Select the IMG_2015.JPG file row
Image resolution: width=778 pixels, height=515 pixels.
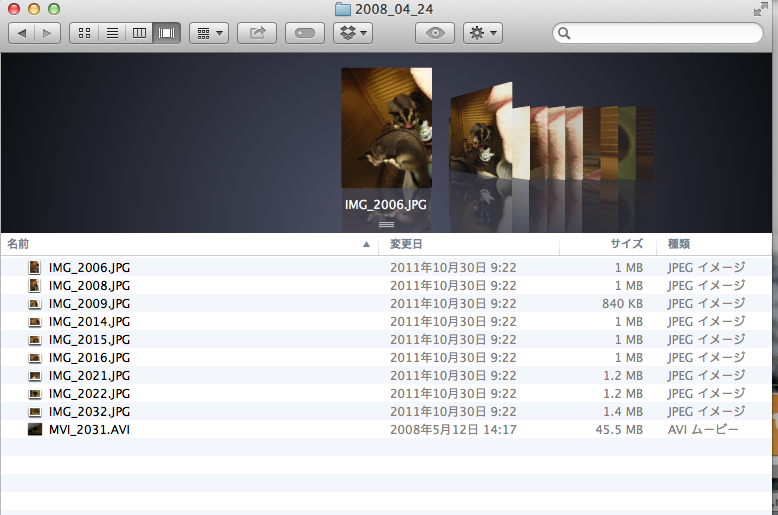click(x=386, y=339)
